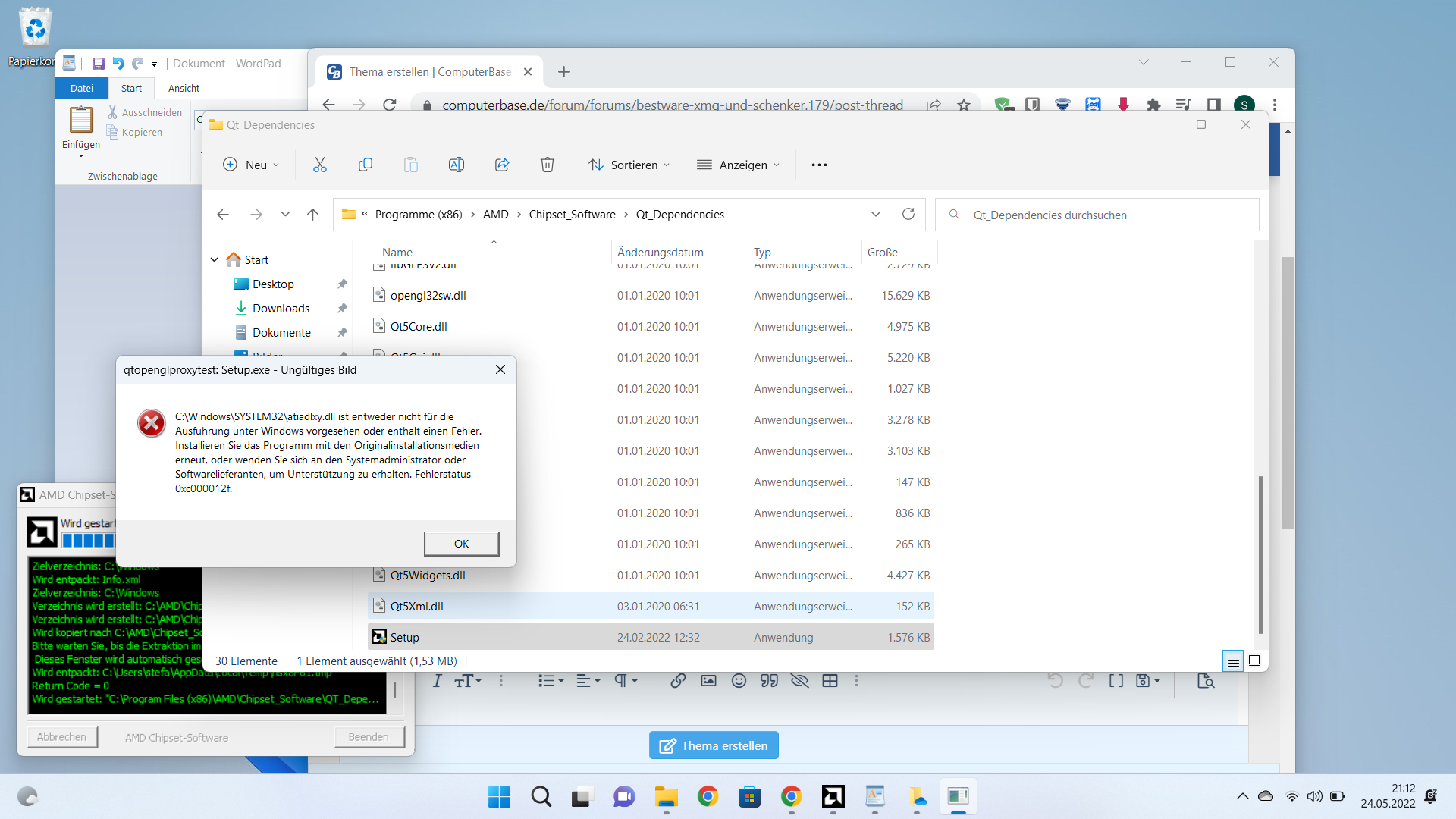Click the Rename icon in Explorer toolbar
This screenshot has width=1456, height=819.
coord(457,165)
